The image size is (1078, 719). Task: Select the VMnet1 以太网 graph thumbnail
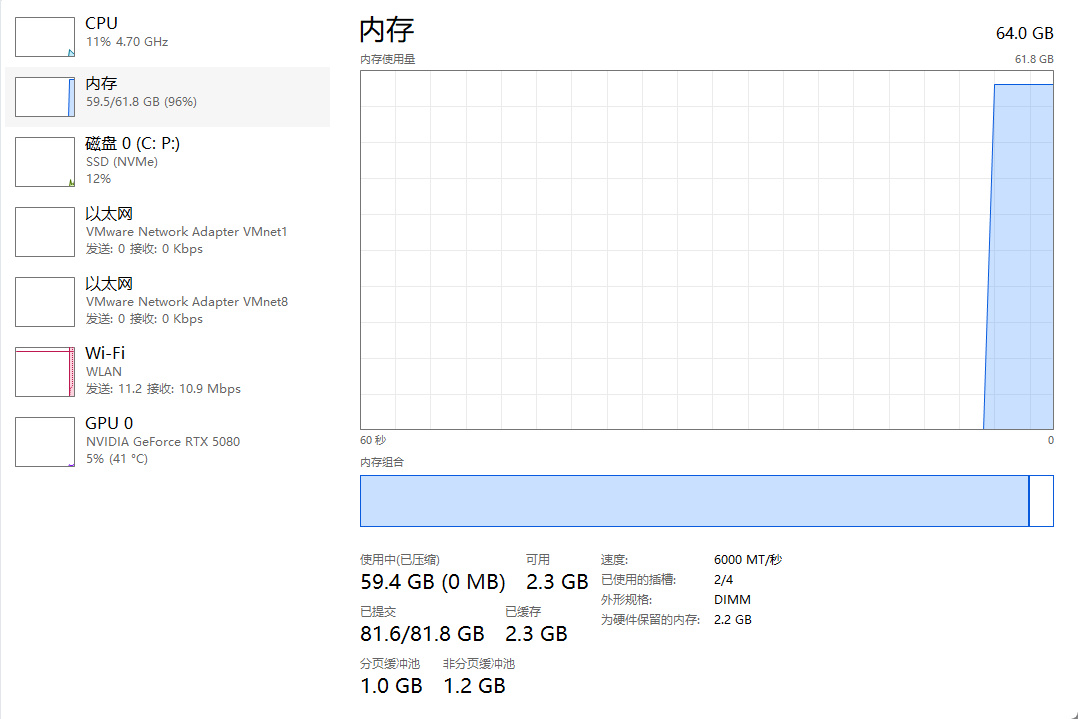coord(44,232)
